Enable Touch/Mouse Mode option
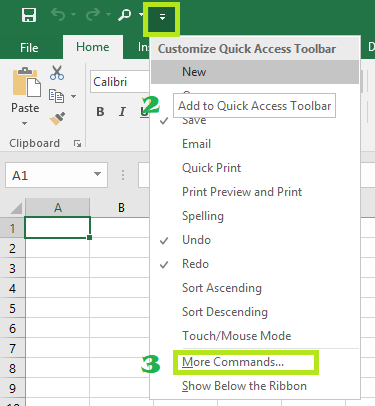This screenshot has width=375, height=406. coord(255,336)
